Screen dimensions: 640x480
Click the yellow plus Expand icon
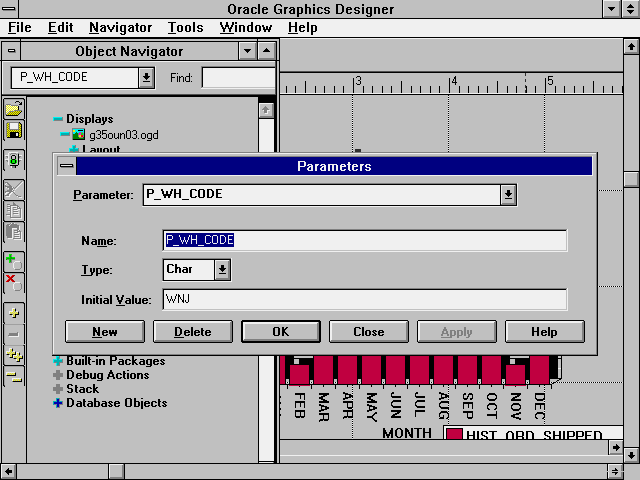click(14, 312)
